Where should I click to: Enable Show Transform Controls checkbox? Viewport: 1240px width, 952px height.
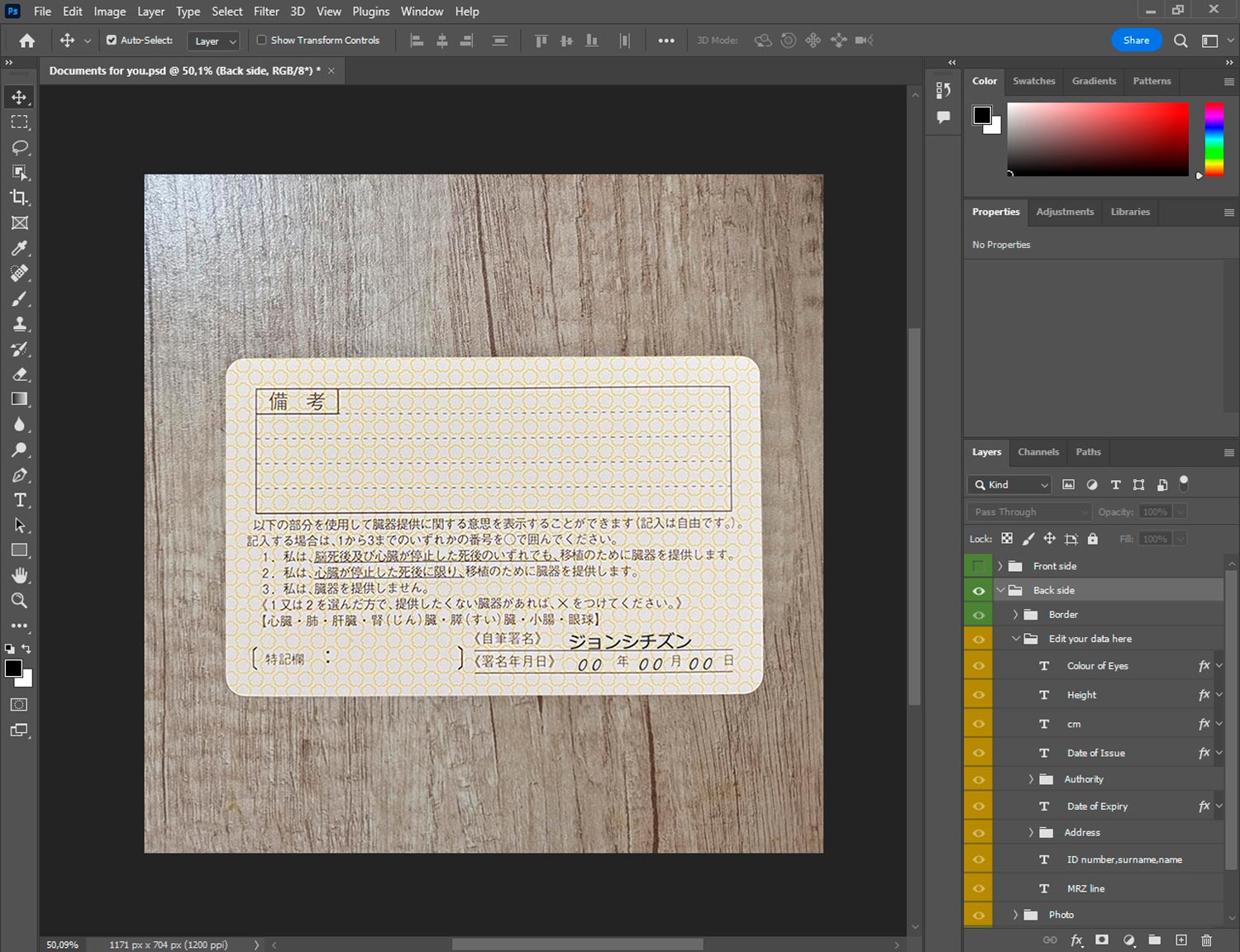pos(261,40)
